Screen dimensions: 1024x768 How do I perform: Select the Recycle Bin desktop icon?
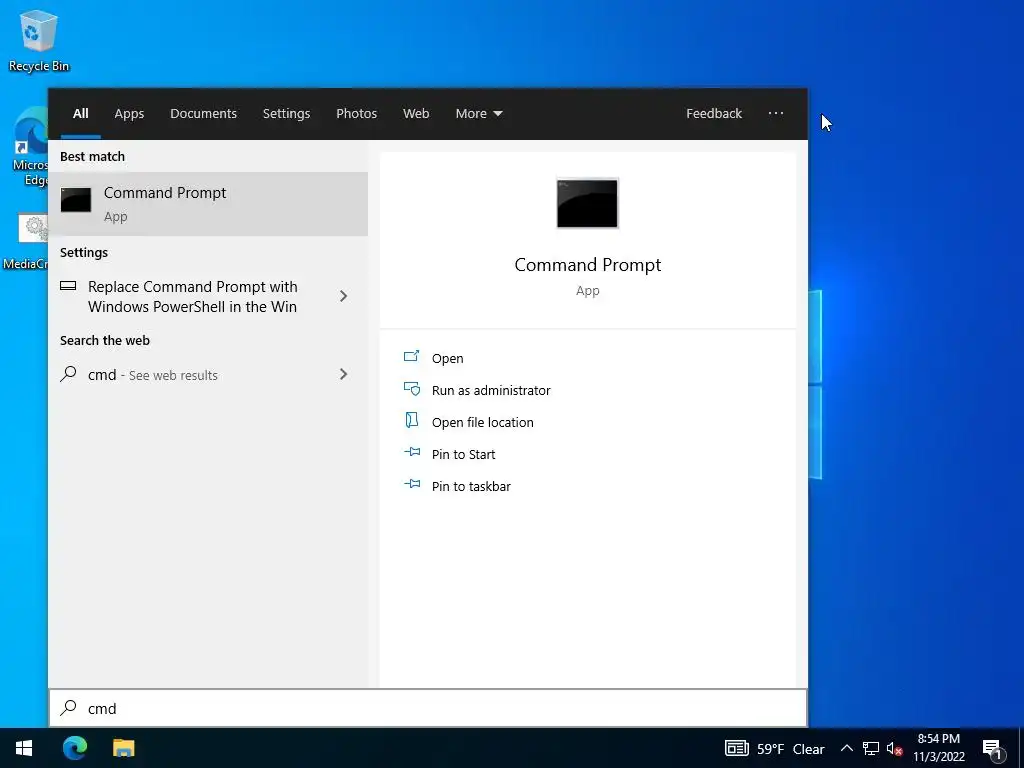tap(39, 40)
